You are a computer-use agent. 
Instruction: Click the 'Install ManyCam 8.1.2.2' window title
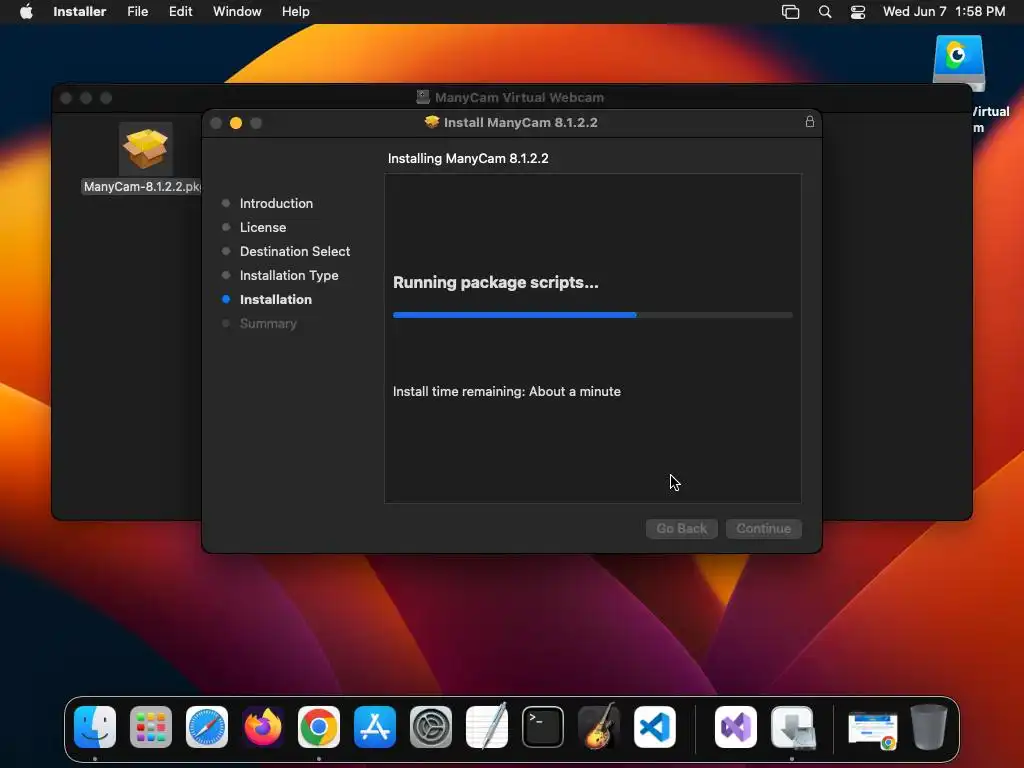[520, 122]
